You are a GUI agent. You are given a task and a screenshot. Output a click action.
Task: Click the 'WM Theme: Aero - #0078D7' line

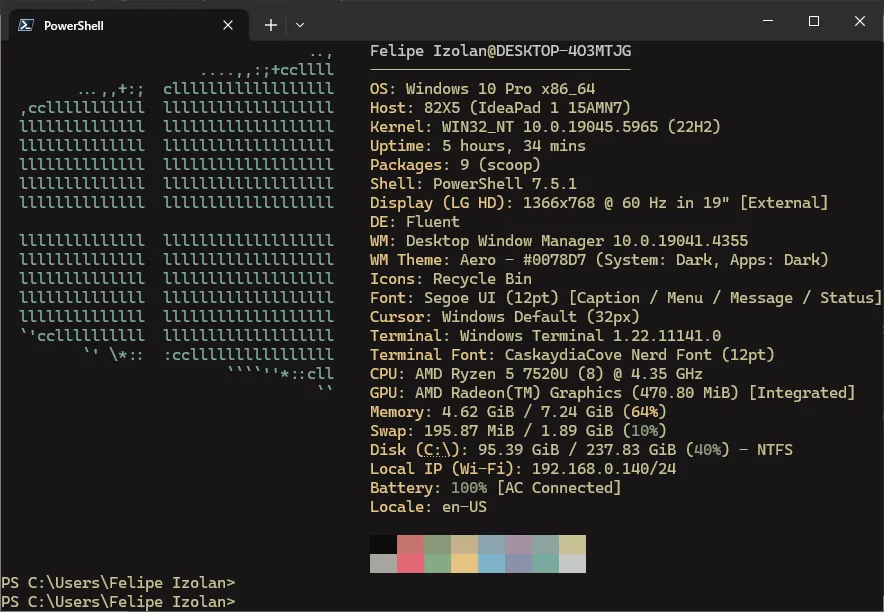tap(599, 260)
